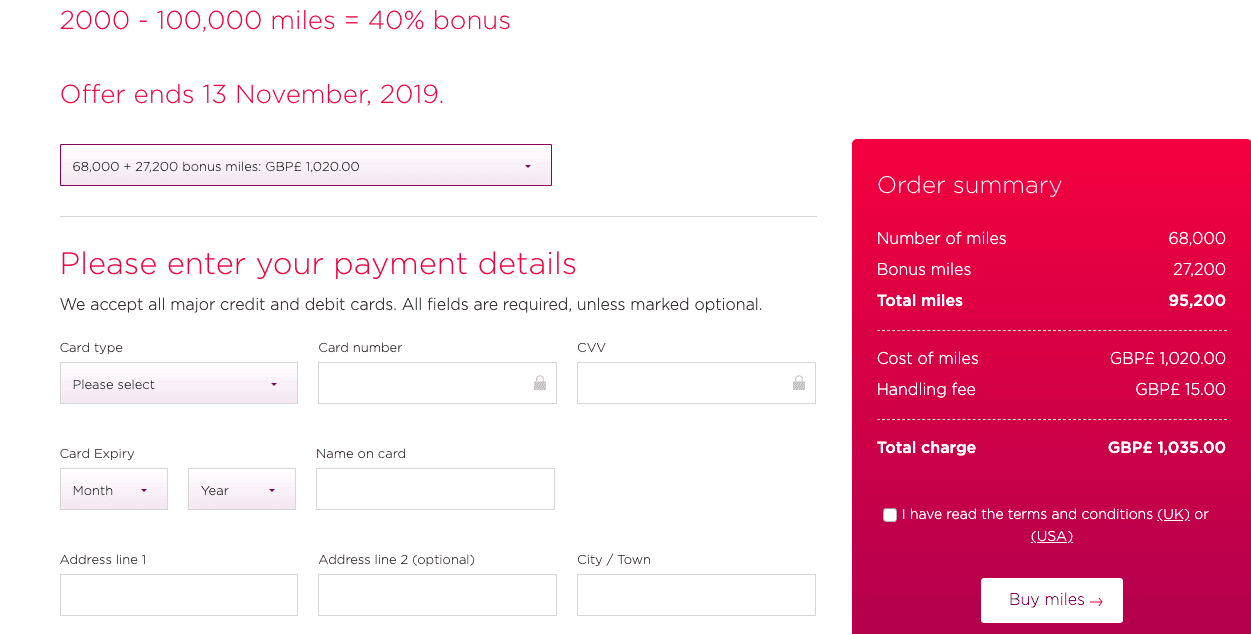Open the miles amount dropdown
The height and width of the screenshot is (634, 1251).
(x=306, y=166)
